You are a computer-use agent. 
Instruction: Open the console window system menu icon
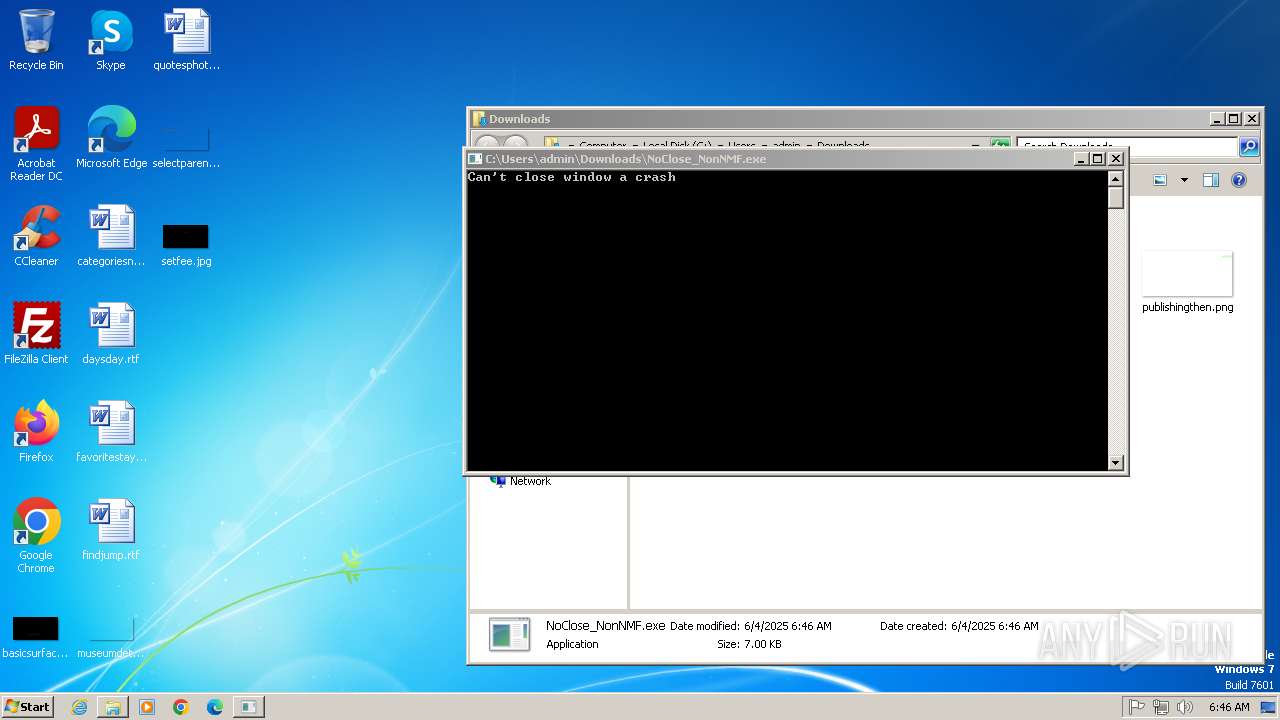[476, 158]
